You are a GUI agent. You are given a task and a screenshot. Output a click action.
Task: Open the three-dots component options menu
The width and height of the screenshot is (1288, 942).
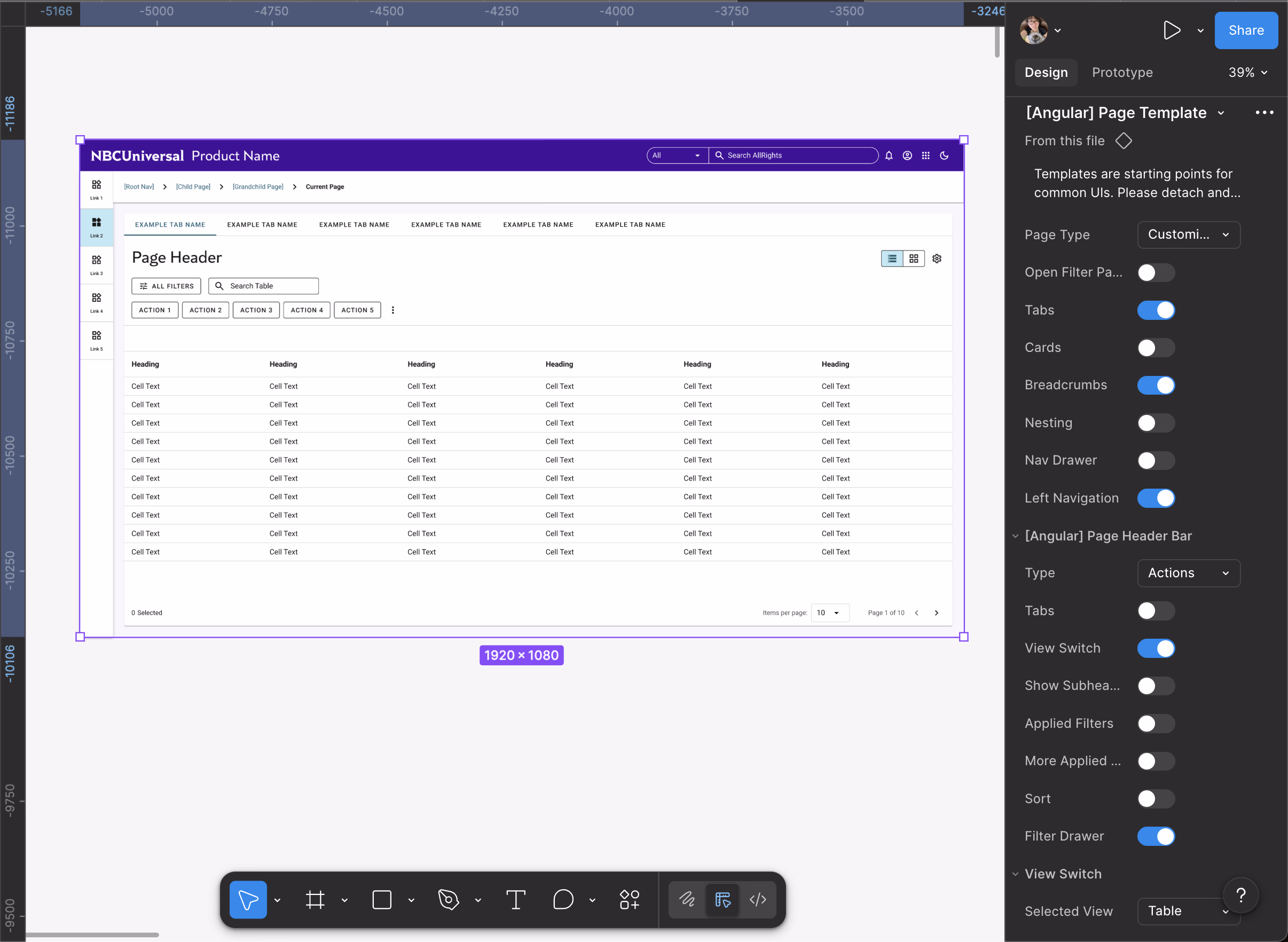(1264, 112)
